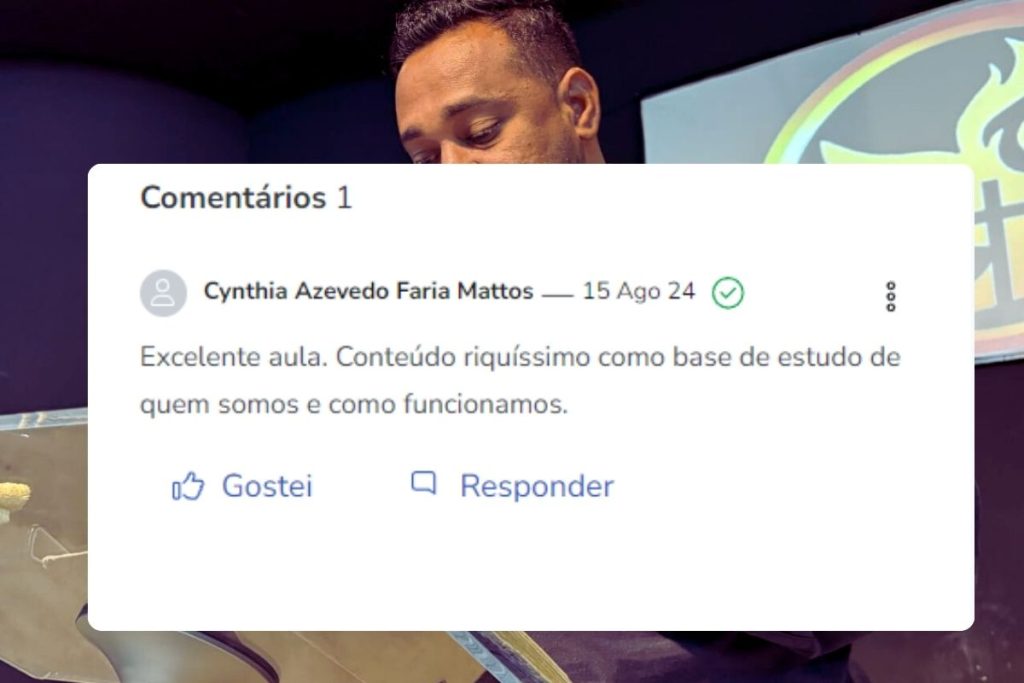Click the line quem somos e como funcionamos
1024x683 pixels.
pyautogui.click(x=354, y=405)
